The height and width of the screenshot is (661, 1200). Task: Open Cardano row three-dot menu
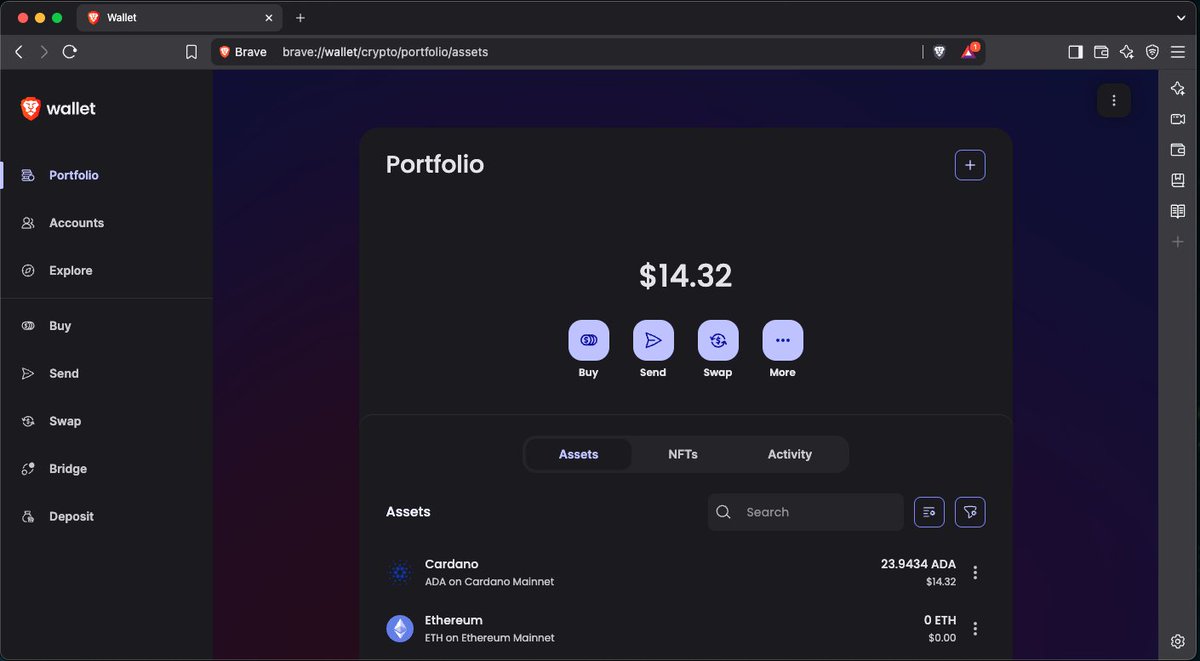(x=975, y=573)
